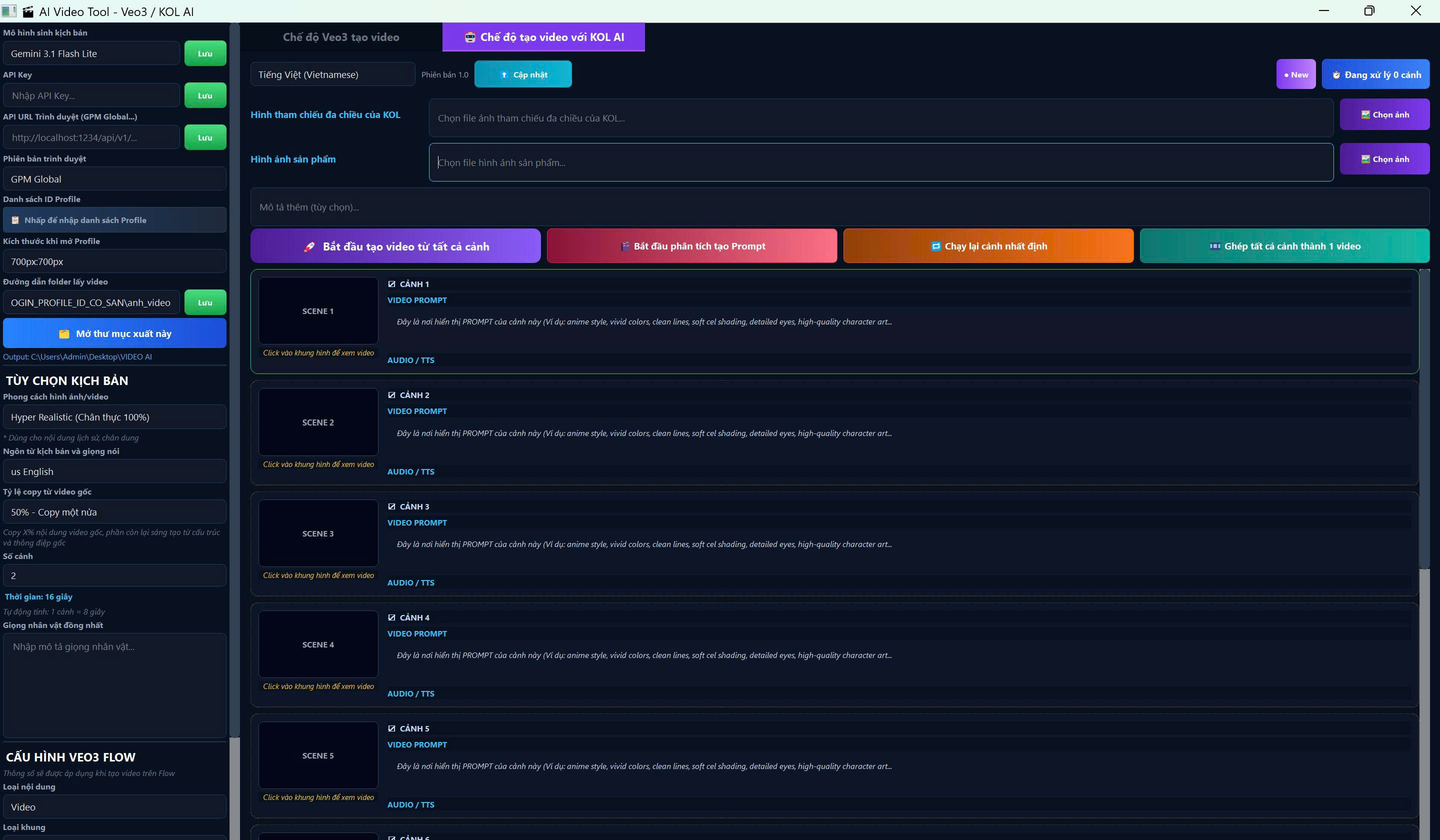Open the us English script language dropdown
Image resolution: width=1440 pixels, height=840 pixels.
pos(114,471)
